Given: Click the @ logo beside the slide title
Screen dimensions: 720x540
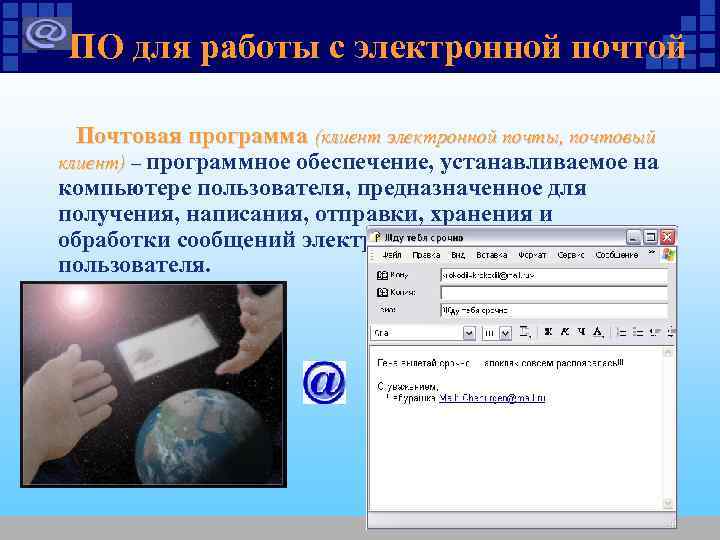Looking at the screenshot, I should tap(46, 33).
